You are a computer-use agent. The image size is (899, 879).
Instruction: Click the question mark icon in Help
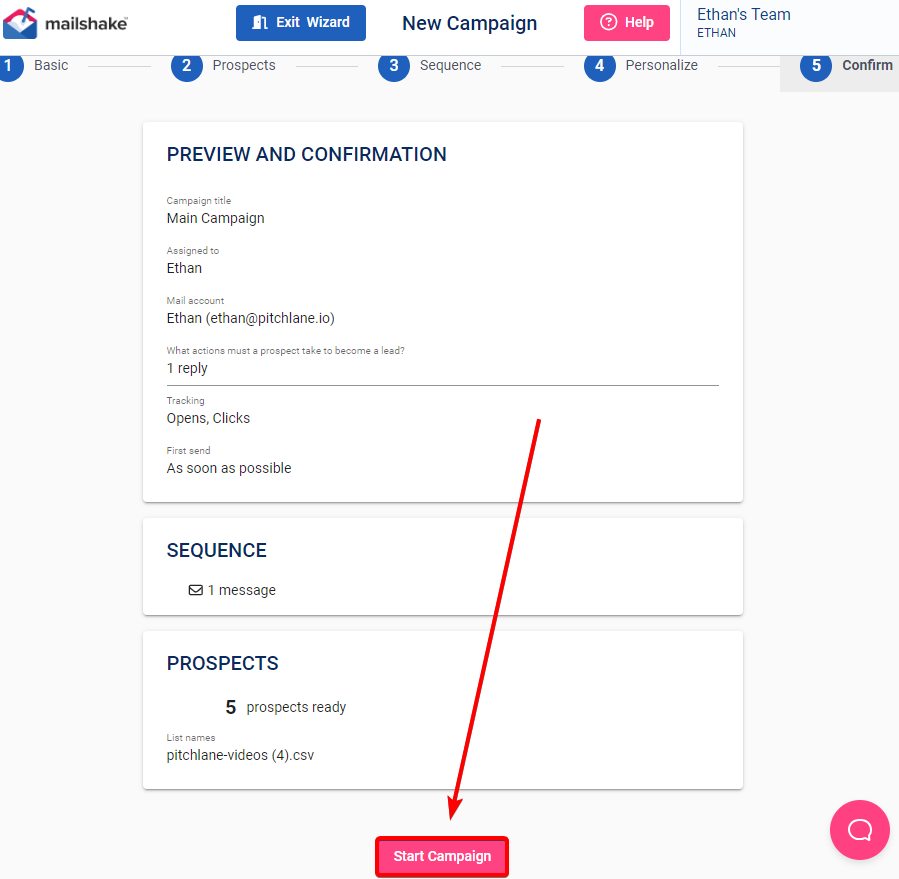coord(608,22)
